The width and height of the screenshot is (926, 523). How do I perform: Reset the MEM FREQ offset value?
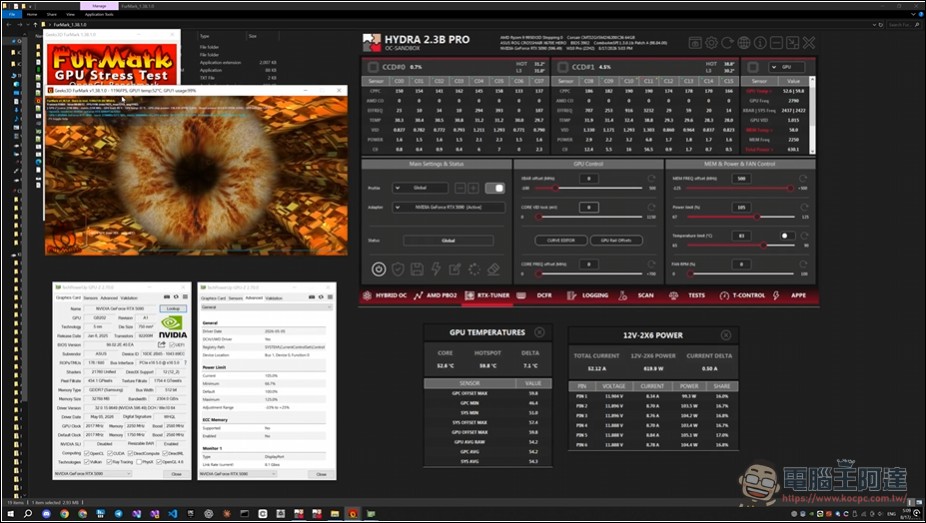point(803,178)
